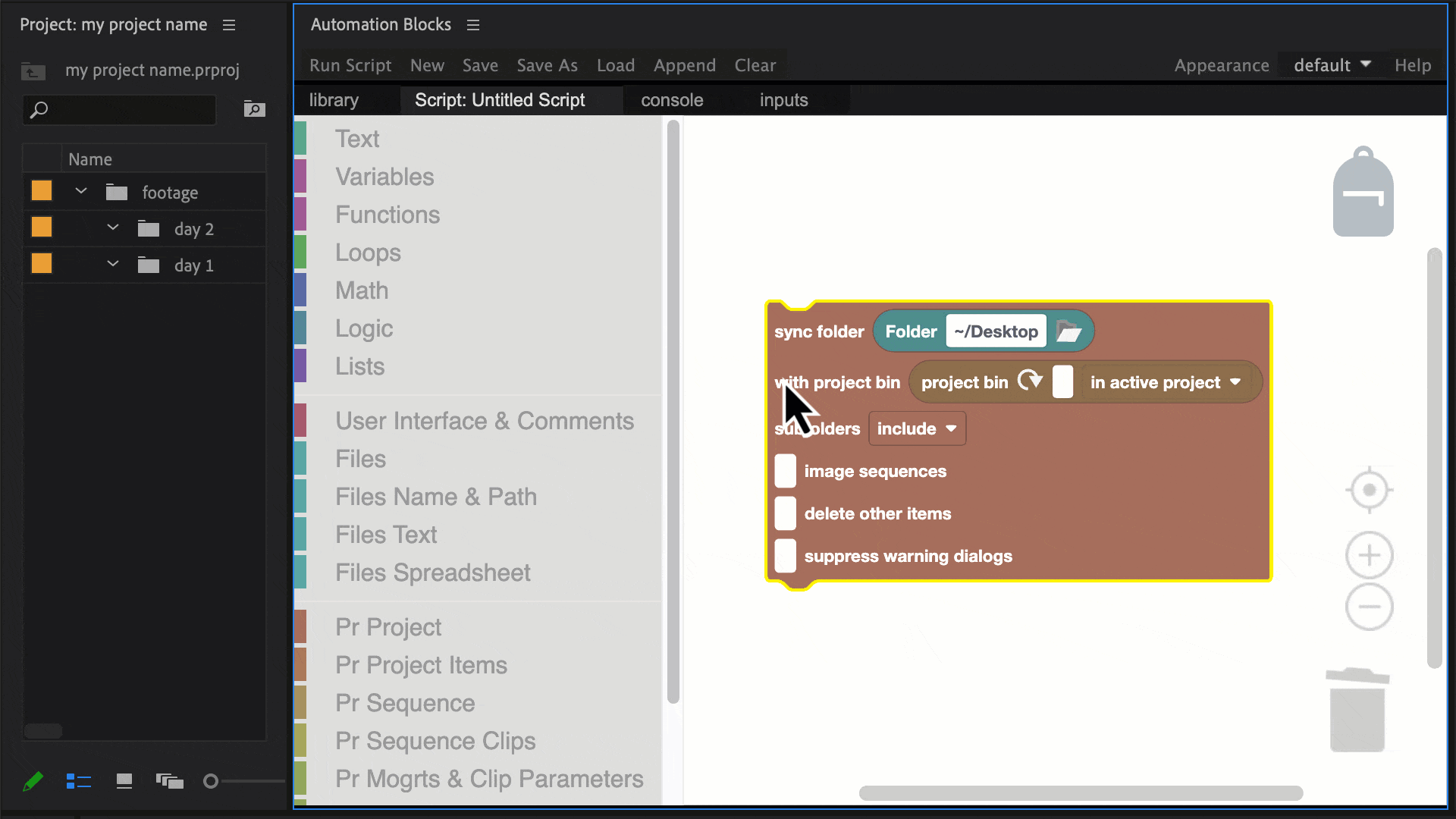Open the in active project dropdown
The width and height of the screenshot is (1456, 819).
(x=1166, y=382)
